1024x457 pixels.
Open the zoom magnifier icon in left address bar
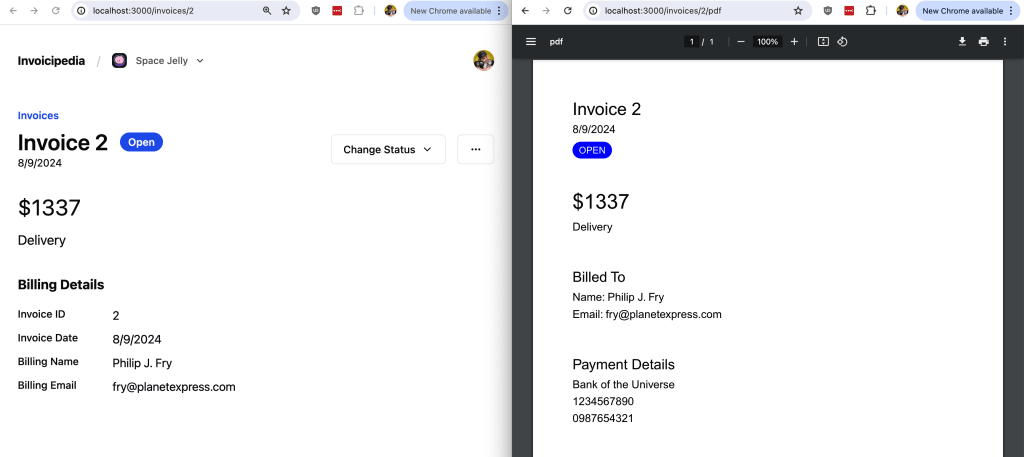point(266,11)
